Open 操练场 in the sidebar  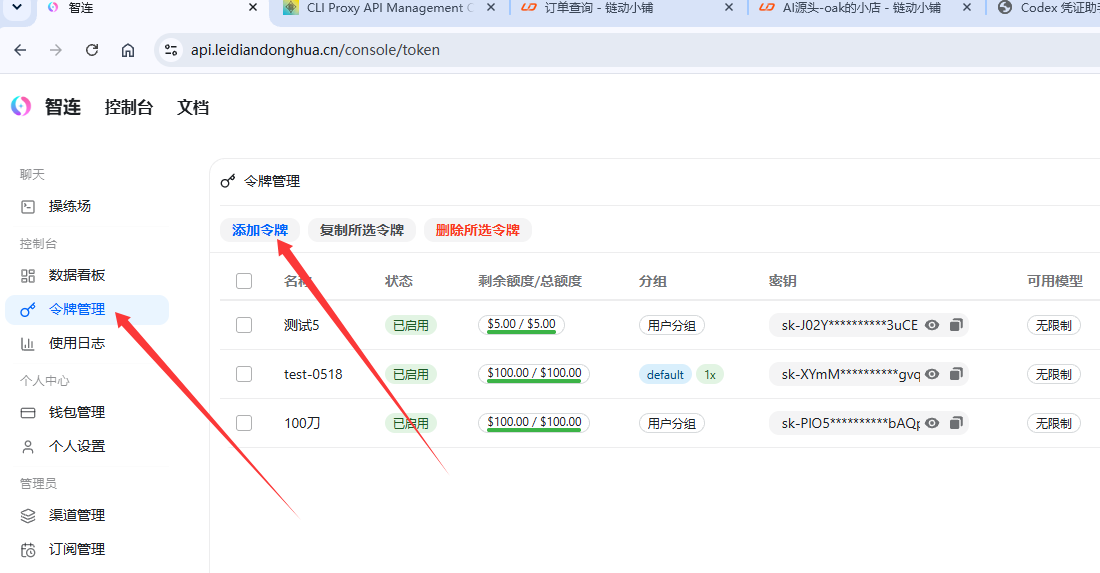click(x=87, y=206)
